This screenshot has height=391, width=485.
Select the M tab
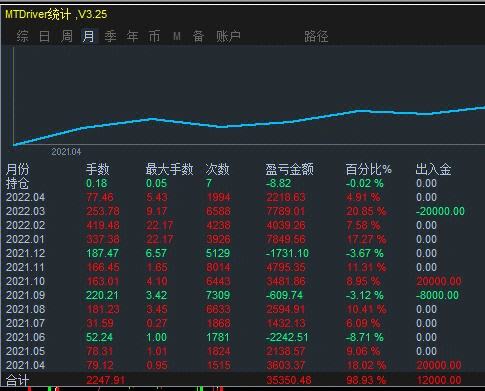point(177,36)
